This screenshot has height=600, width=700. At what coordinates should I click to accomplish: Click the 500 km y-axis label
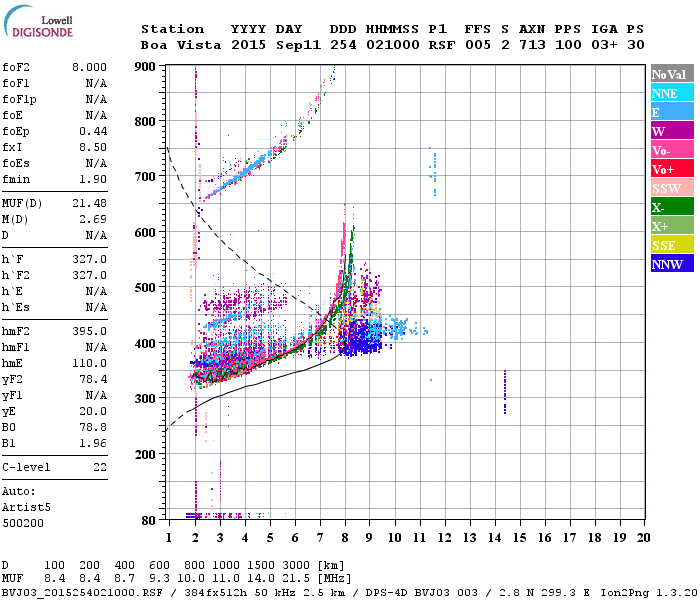click(x=145, y=288)
